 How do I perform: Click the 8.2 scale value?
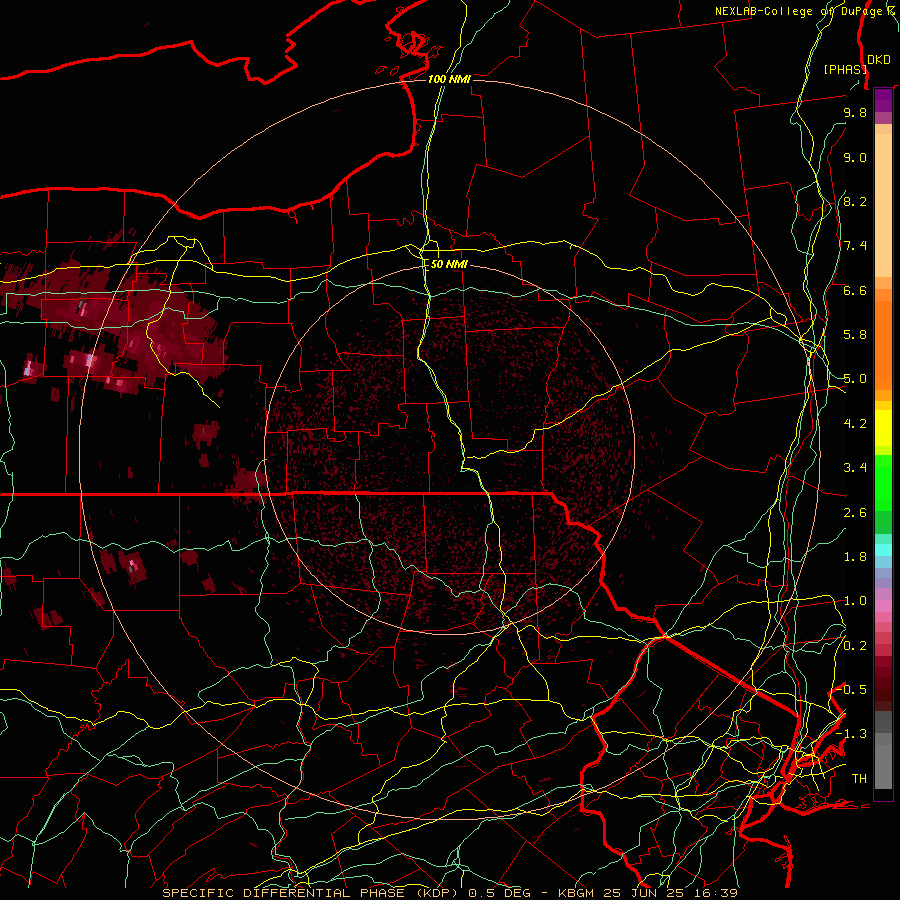855,201
